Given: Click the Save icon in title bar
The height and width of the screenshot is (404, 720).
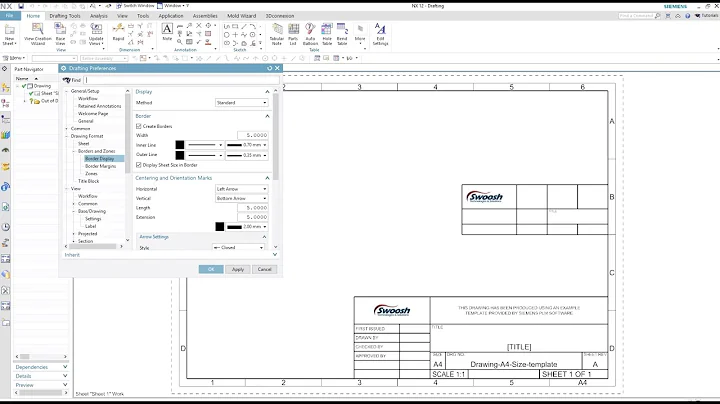Looking at the screenshot, I should 21,6.
